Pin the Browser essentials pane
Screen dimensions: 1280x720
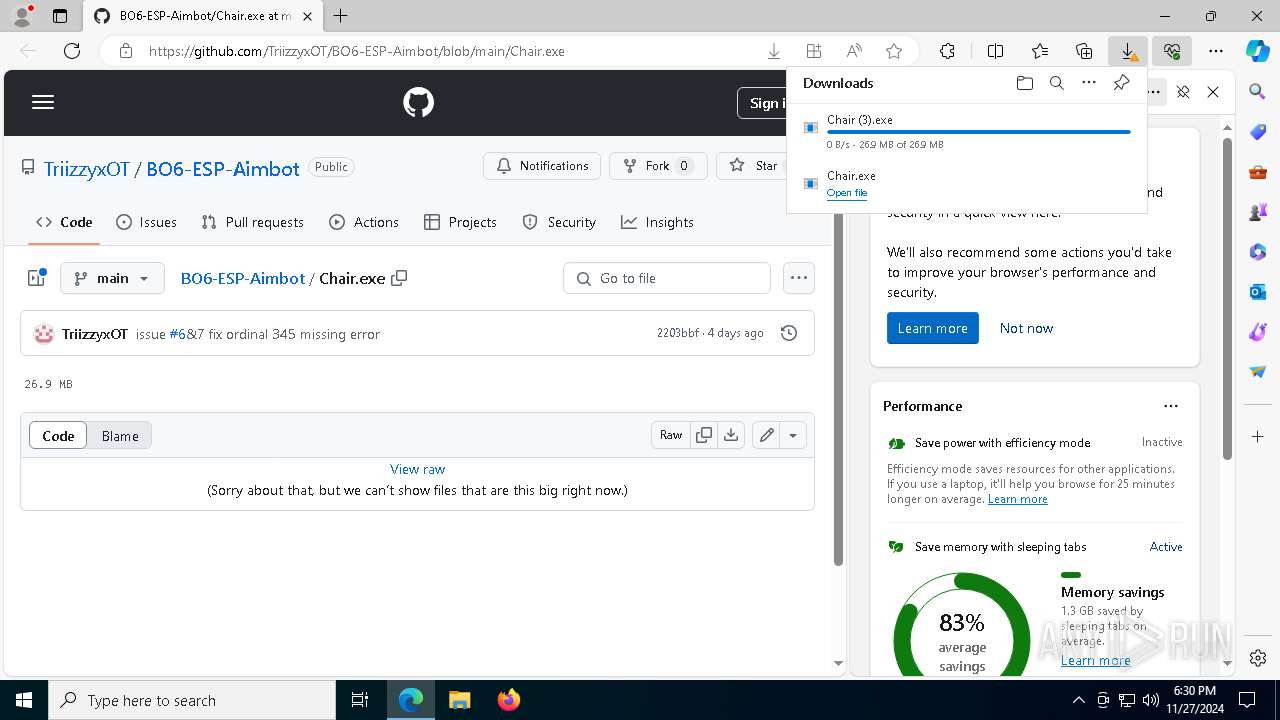1183,92
